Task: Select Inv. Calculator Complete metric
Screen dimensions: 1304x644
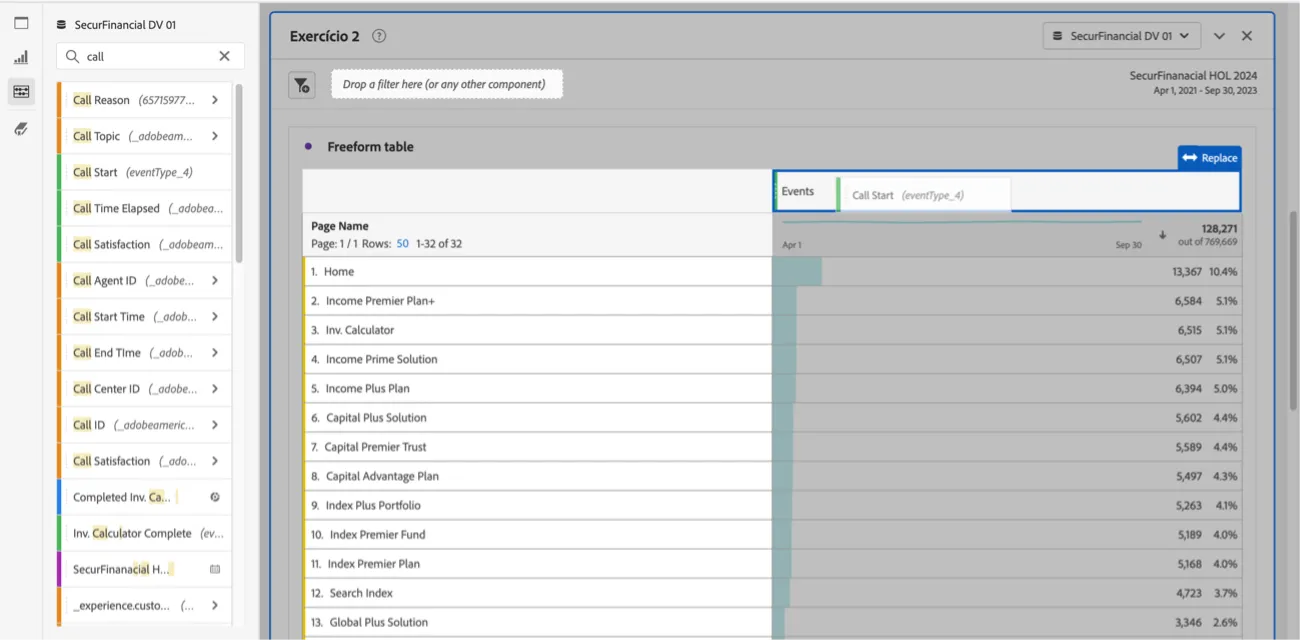Action: (144, 533)
